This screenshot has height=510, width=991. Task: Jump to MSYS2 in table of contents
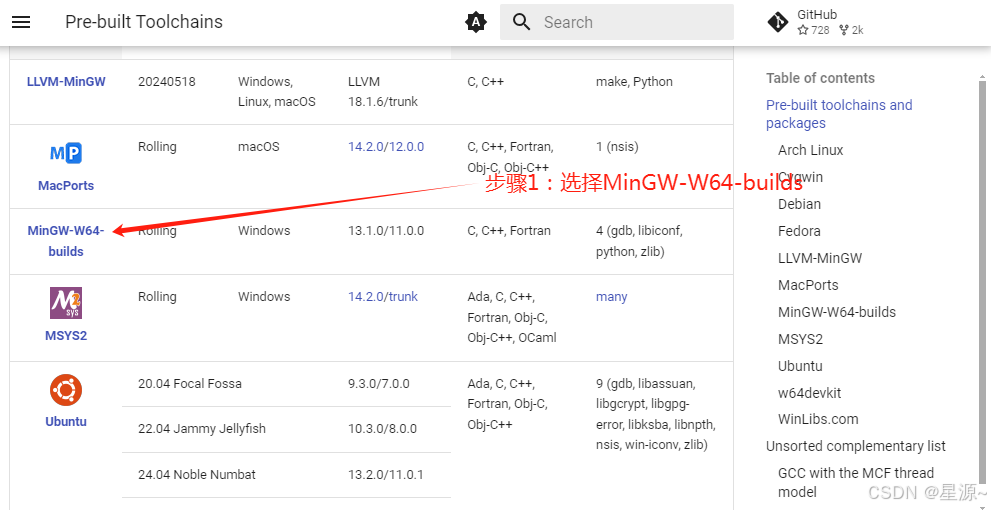pyautogui.click(x=800, y=339)
